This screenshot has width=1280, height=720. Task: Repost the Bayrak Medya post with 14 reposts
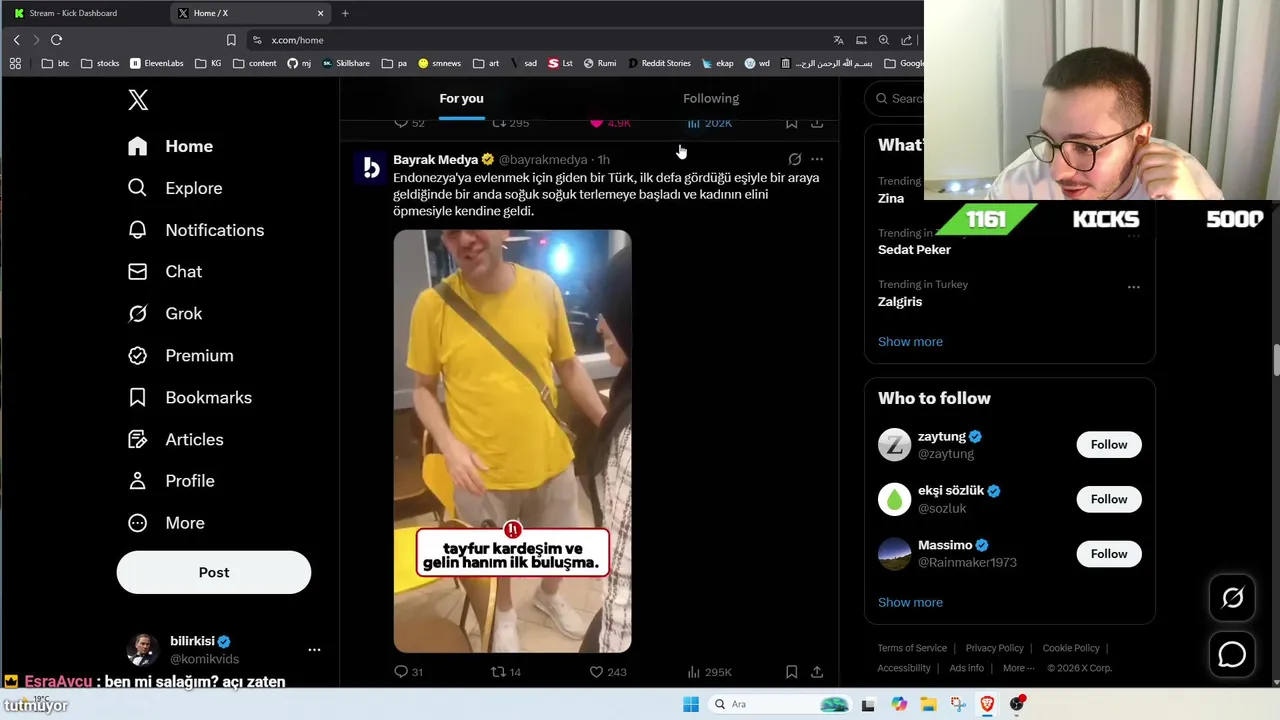(x=506, y=672)
